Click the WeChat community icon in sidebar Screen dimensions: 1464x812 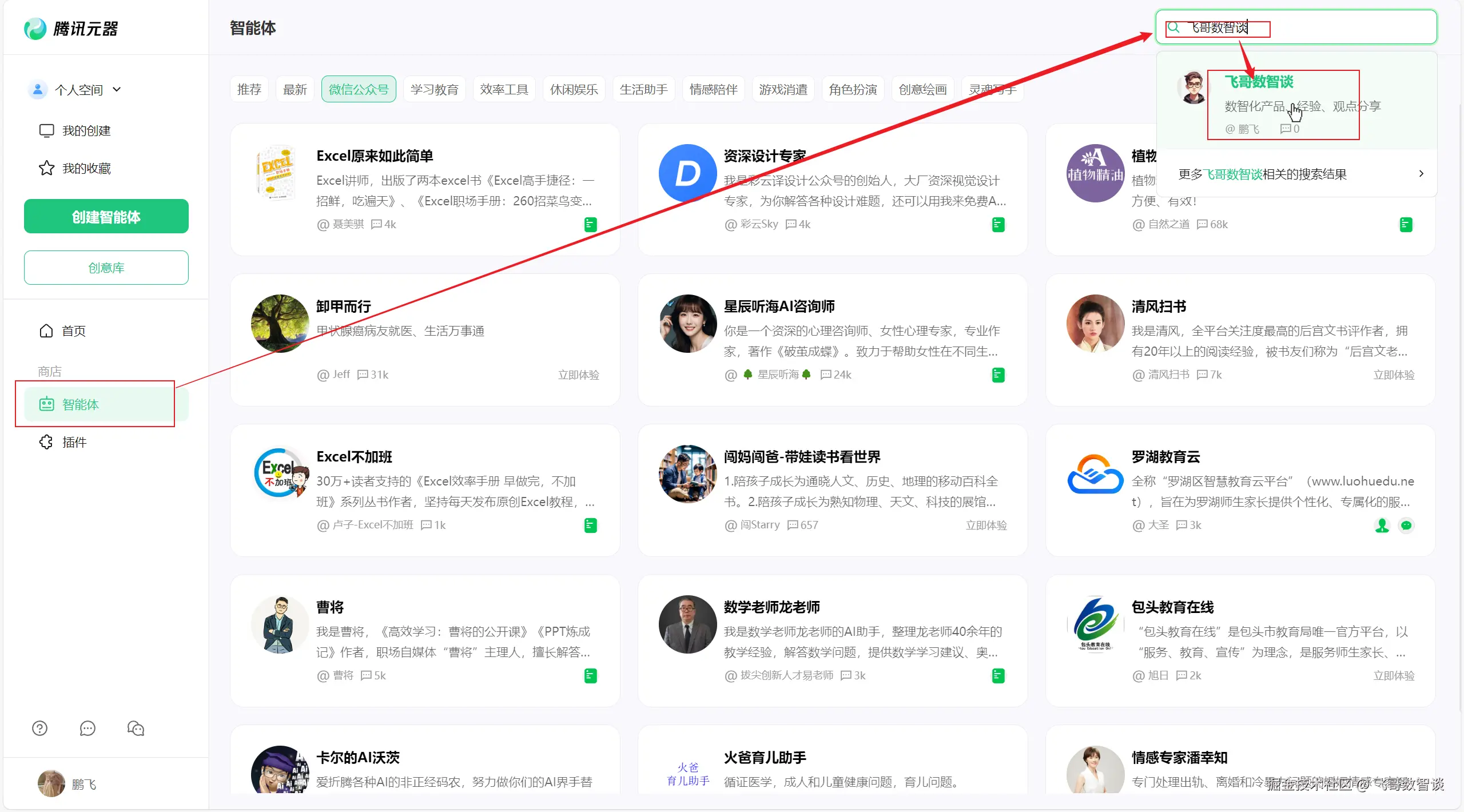(136, 728)
